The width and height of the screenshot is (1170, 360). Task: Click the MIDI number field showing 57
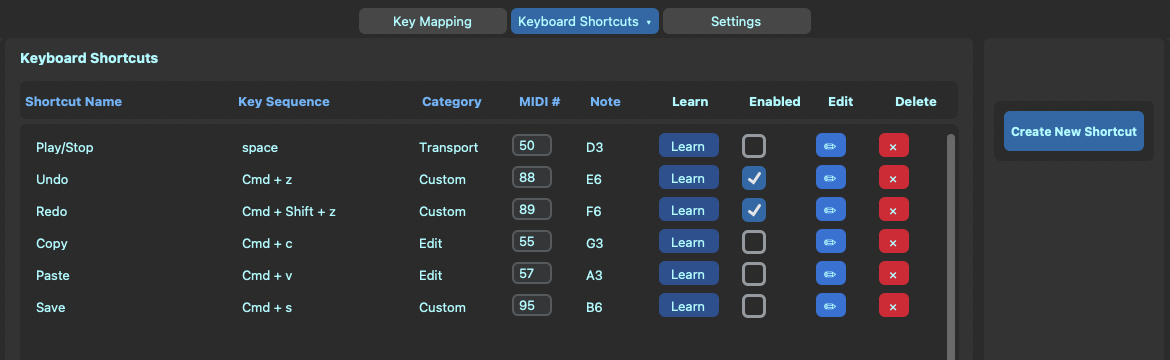point(531,273)
